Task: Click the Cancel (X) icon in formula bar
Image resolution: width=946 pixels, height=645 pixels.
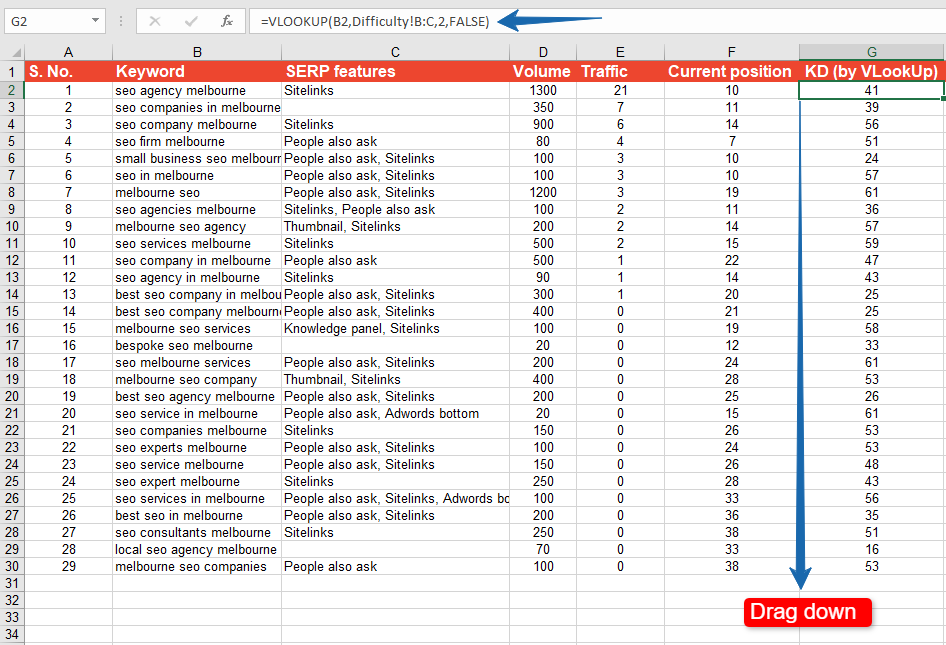Action: (x=155, y=22)
